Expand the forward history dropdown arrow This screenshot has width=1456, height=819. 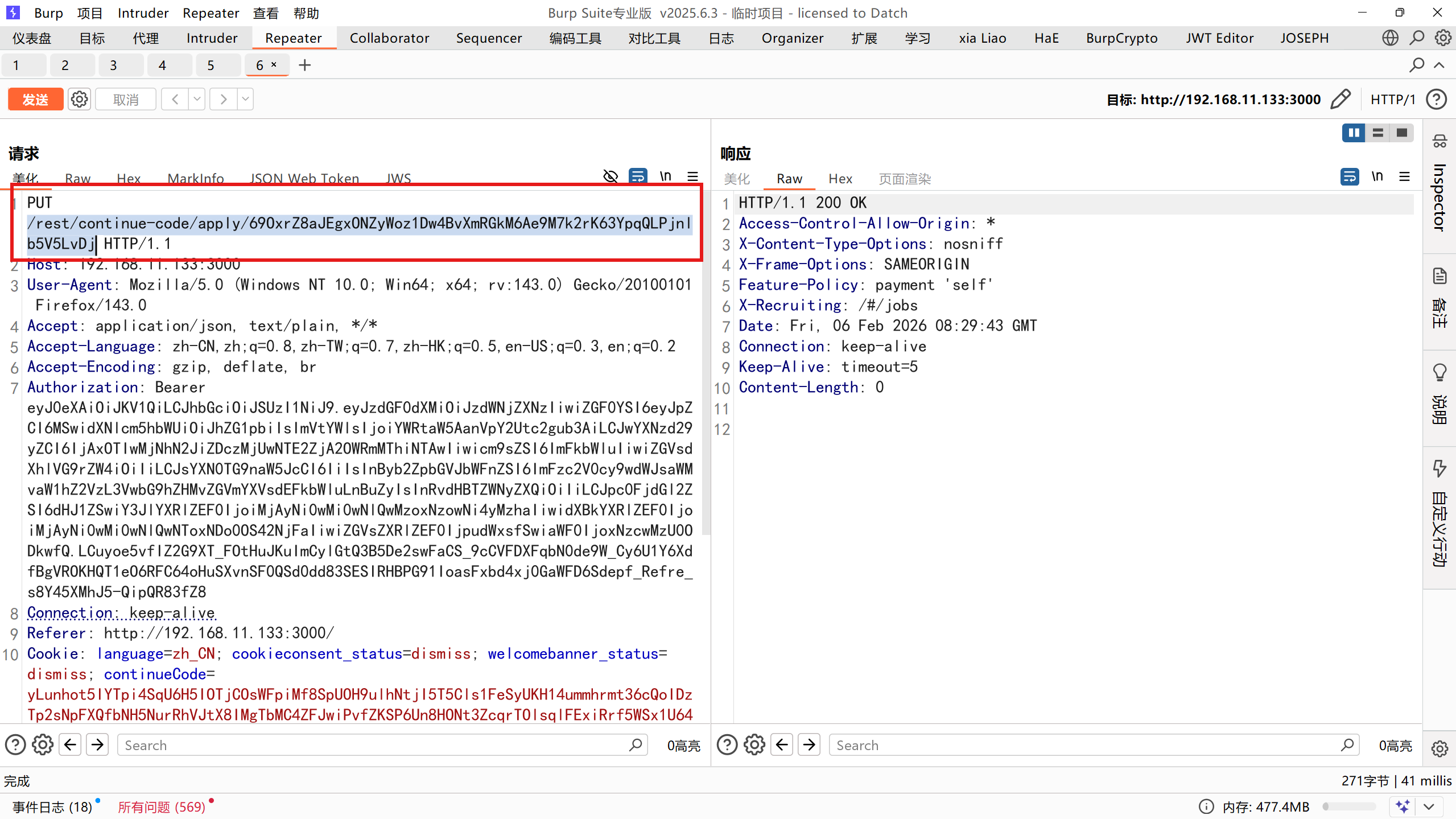click(245, 99)
